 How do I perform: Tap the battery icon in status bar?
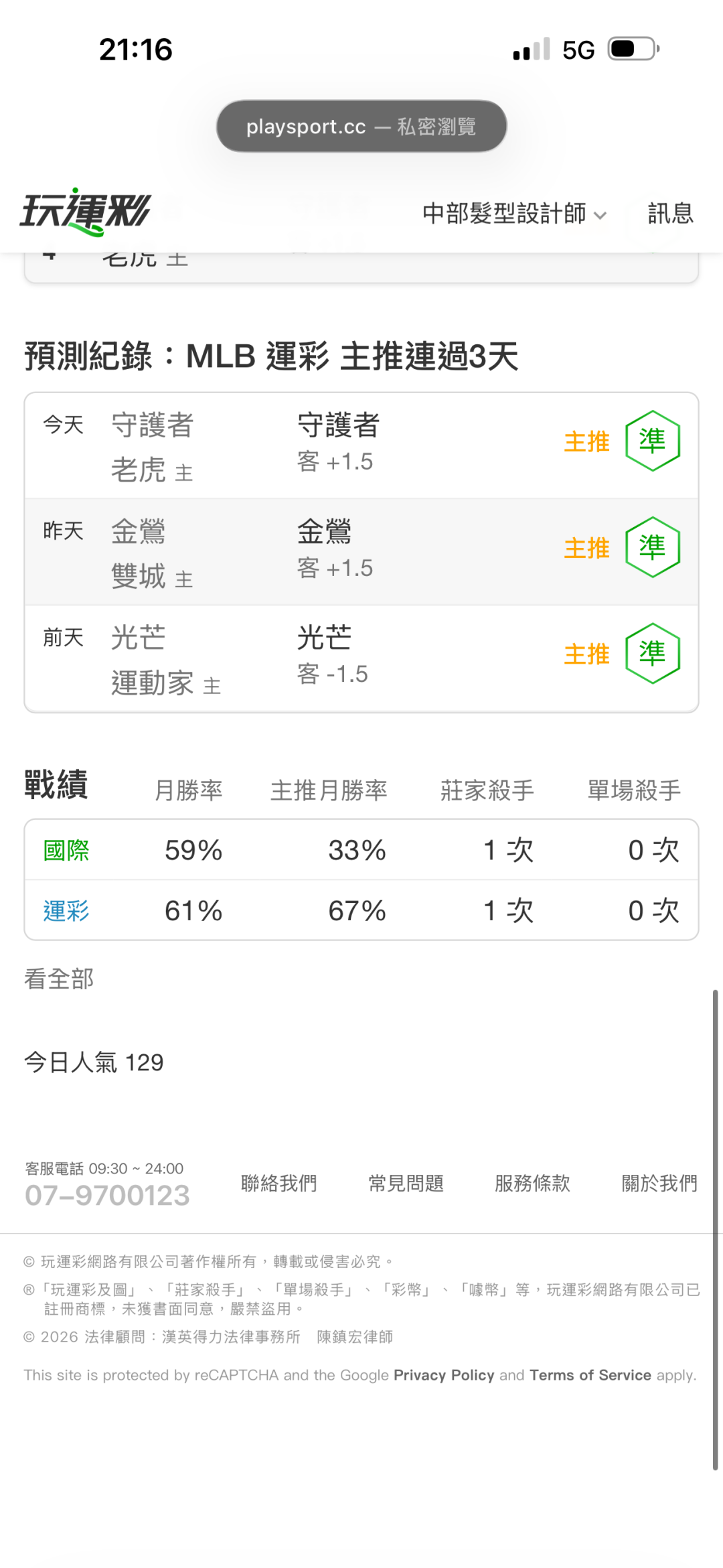[x=634, y=50]
